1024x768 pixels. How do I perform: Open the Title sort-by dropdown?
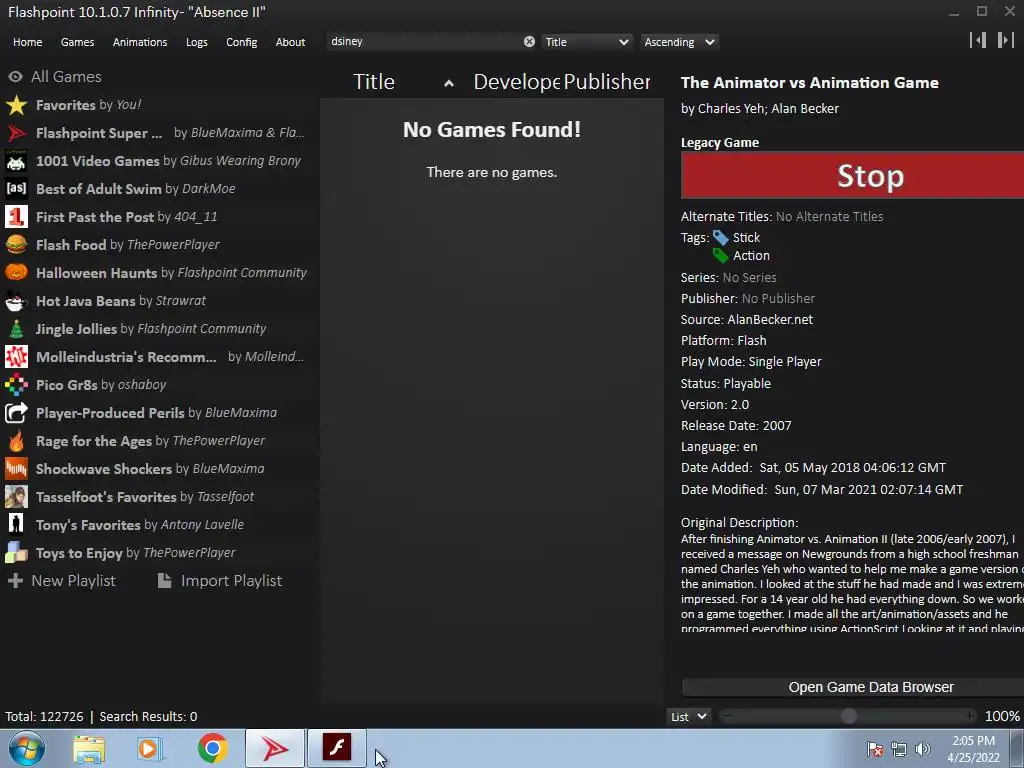(x=586, y=42)
